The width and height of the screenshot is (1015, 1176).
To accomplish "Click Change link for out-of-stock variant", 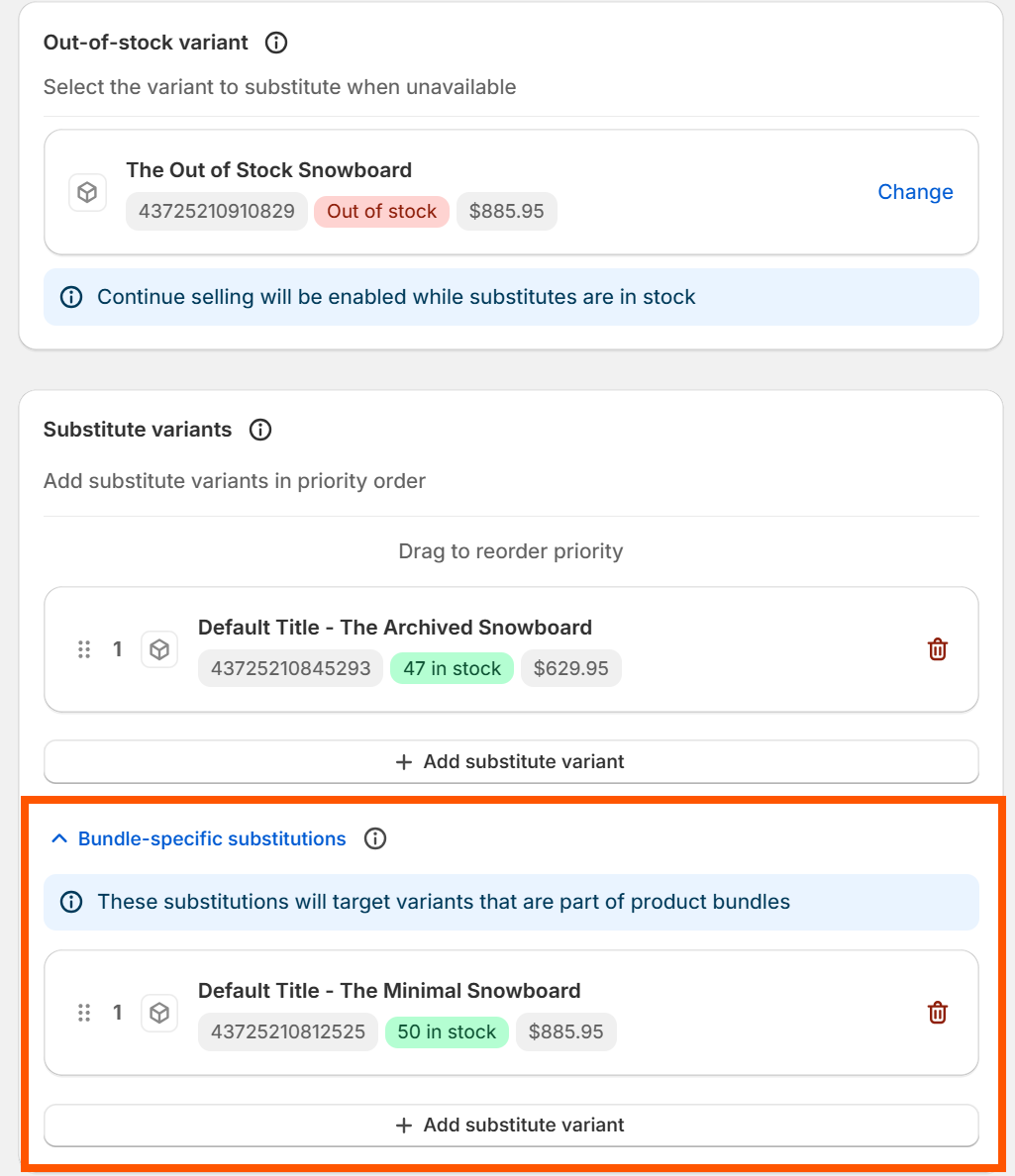I will [915, 192].
